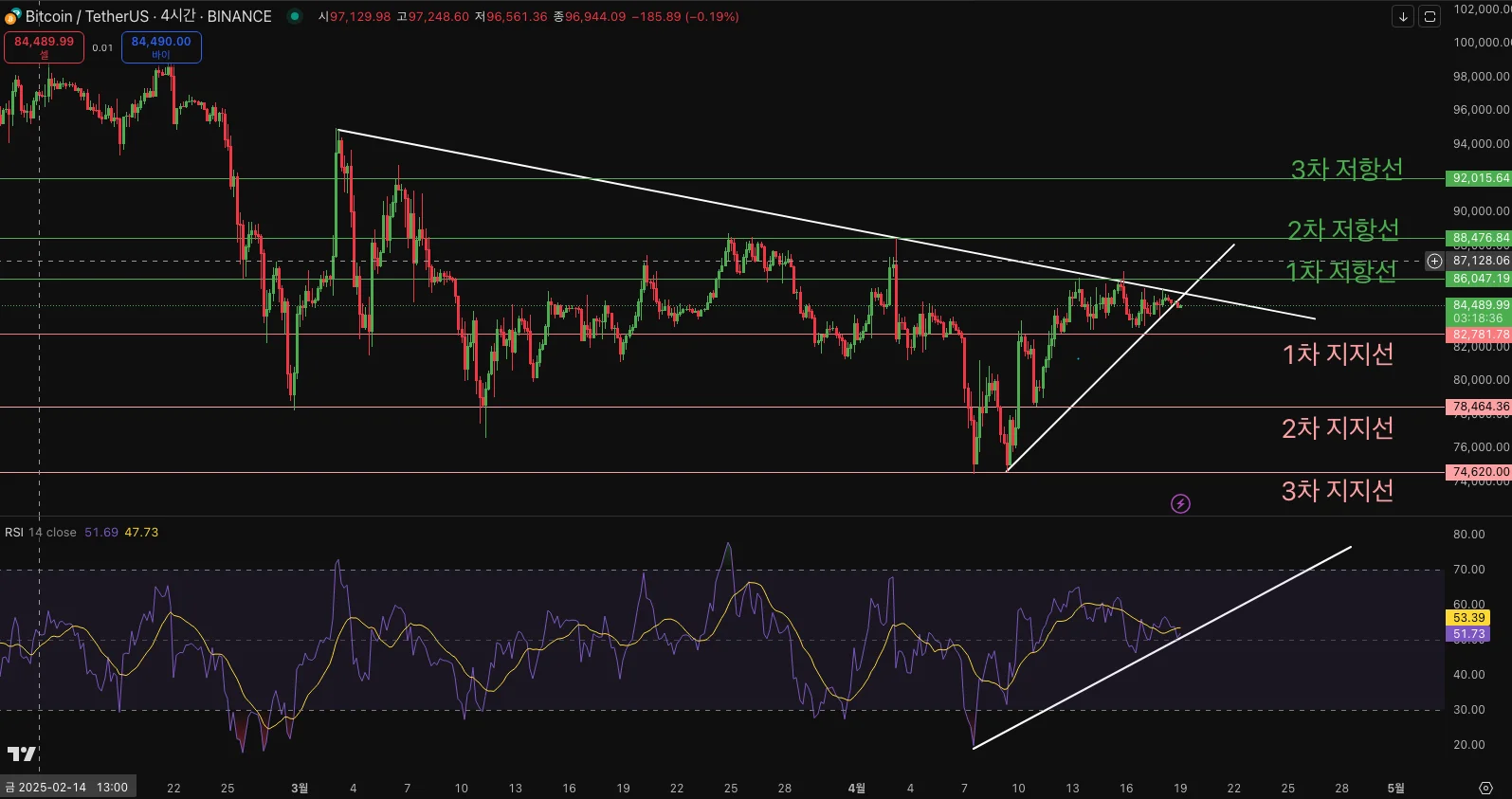Click the high price value 97,248.60

pos(439,17)
